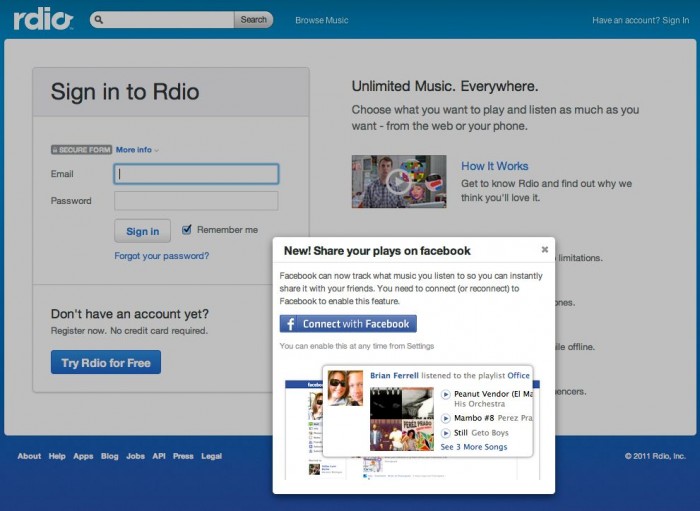Open the Legal footer link

212,456
